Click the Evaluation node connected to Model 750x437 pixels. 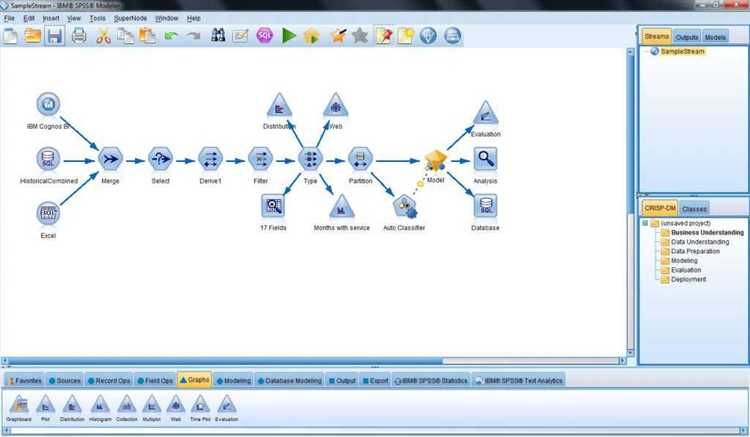pyautogui.click(x=485, y=112)
